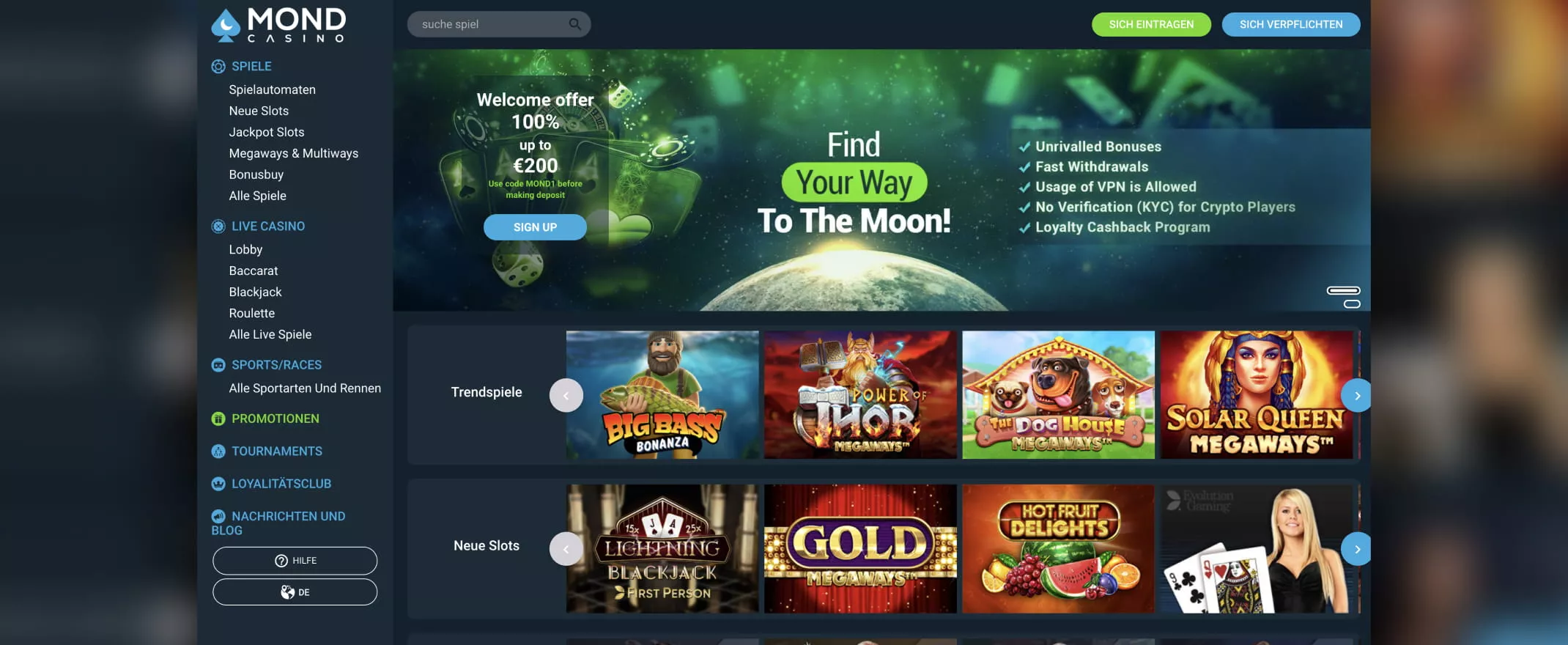This screenshot has width=1568, height=645.
Task: Open the Loyalitätsclub crown icon
Action: click(218, 484)
